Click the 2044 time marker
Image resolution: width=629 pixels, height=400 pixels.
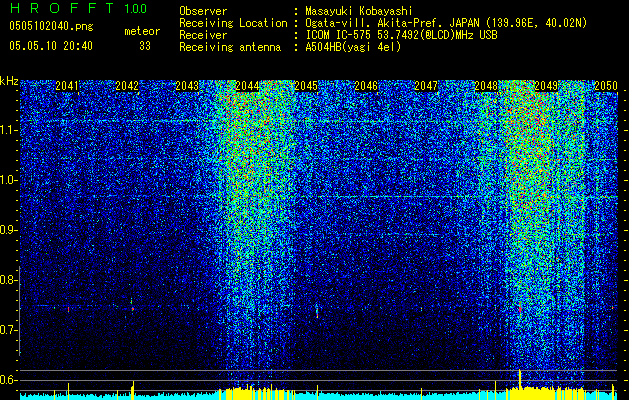point(247,86)
